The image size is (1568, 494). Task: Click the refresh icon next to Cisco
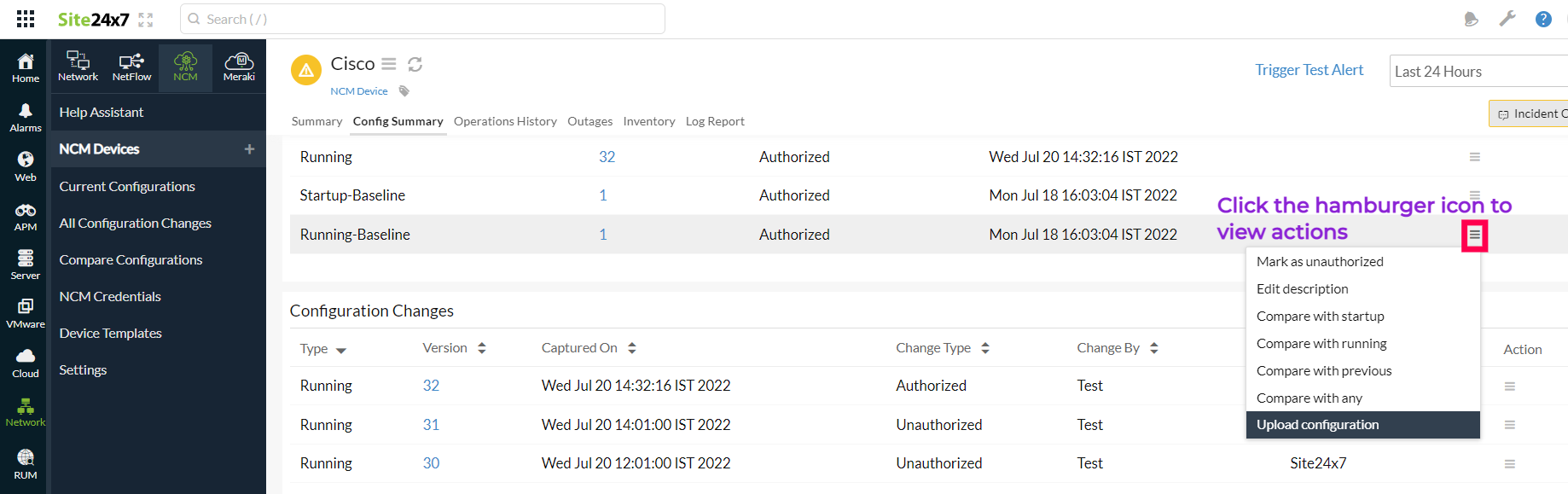click(x=415, y=64)
